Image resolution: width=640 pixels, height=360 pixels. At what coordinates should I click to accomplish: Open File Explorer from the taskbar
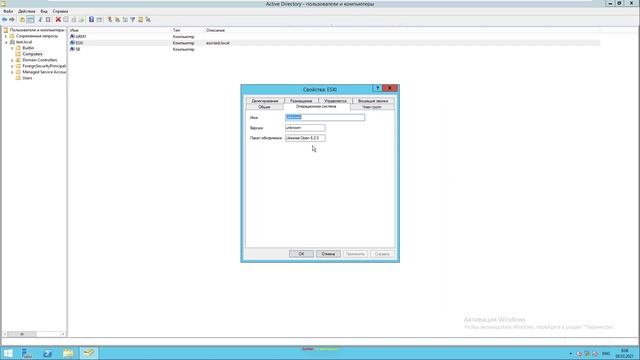(68, 353)
